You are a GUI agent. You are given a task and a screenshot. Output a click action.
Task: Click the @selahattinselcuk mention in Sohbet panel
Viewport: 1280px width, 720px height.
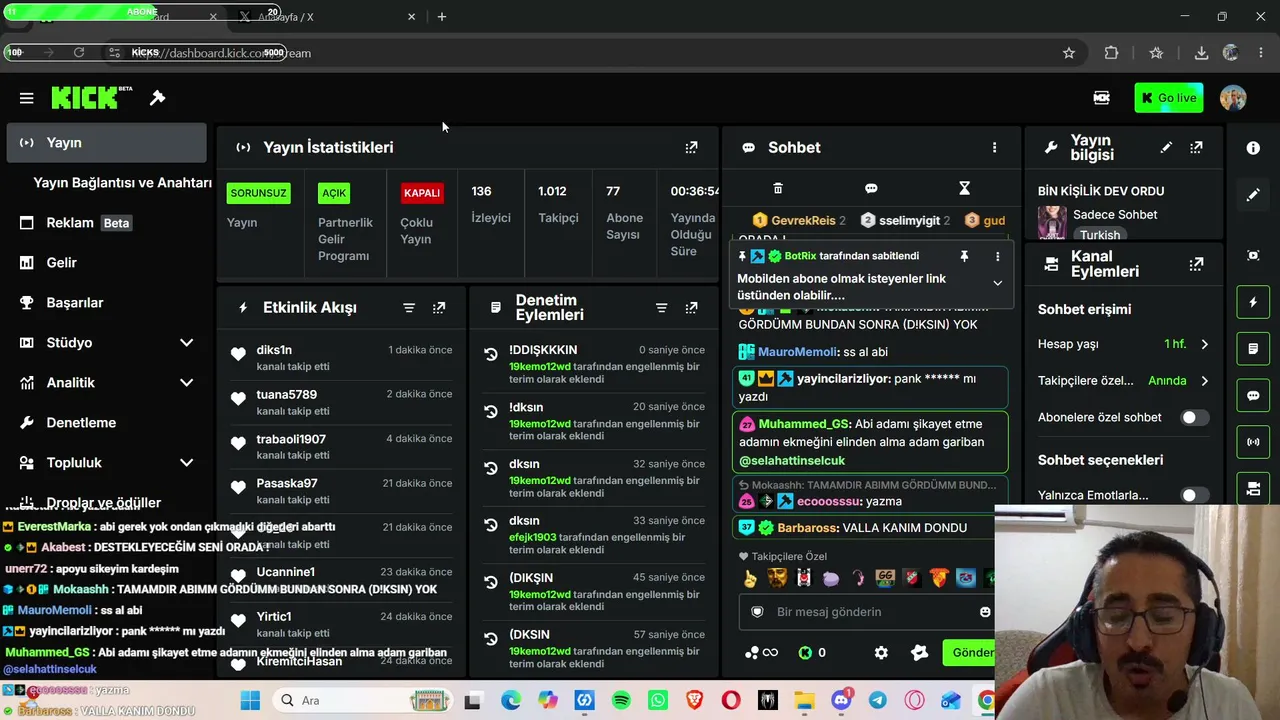point(792,461)
